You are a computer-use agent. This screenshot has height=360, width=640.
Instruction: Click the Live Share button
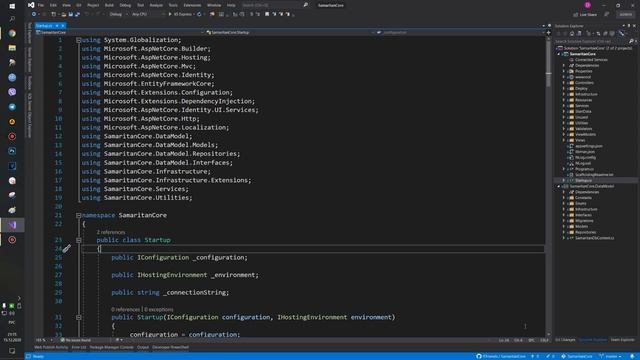(585, 14)
